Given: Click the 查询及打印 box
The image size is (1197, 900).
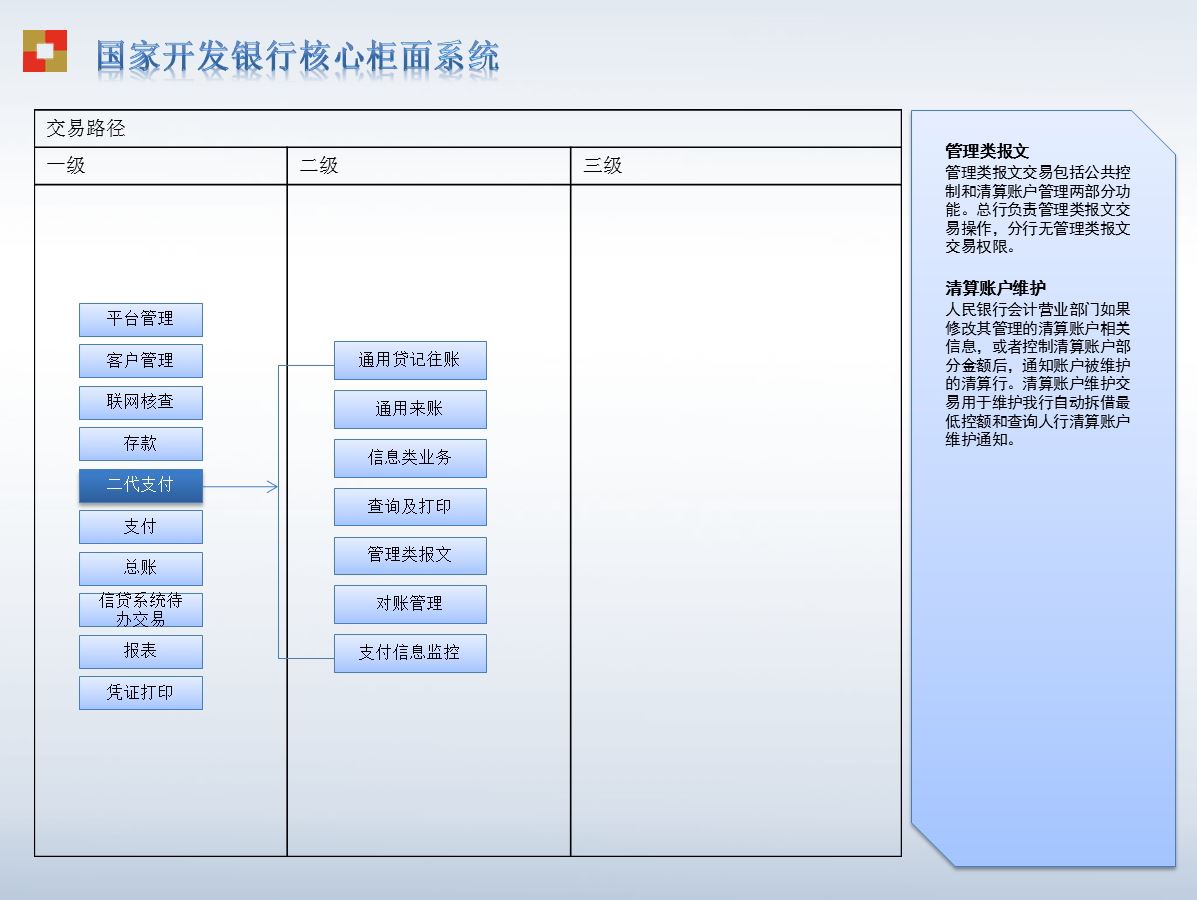Looking at the screenshot, I should click(x=410, y=507).
